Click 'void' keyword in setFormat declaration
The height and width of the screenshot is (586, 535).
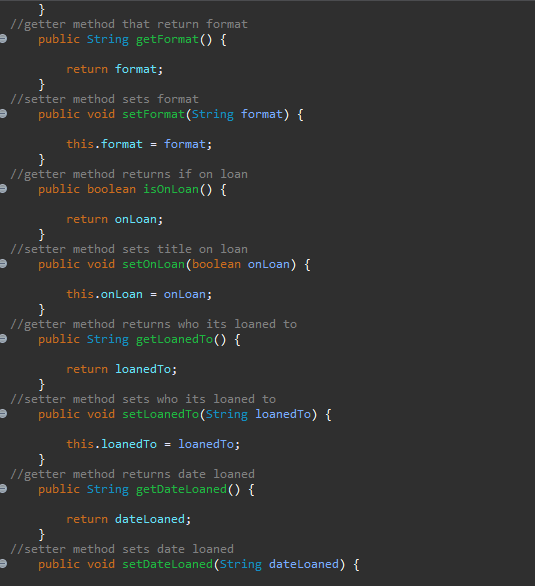tap(101, 114)
